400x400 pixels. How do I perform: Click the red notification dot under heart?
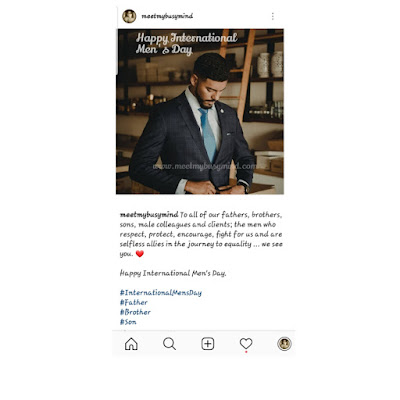point(246,352)
